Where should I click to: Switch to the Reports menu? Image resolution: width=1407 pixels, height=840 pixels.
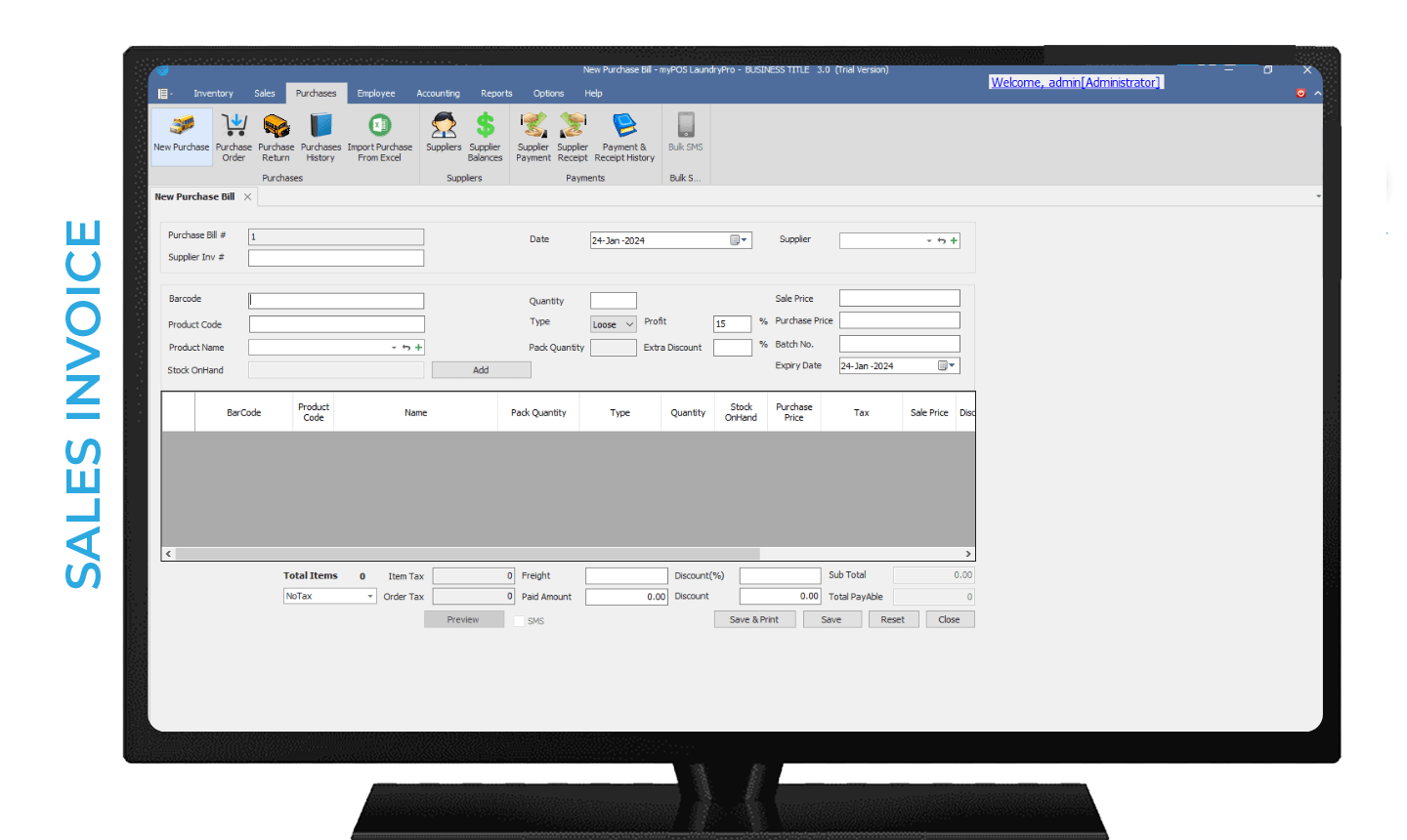point(496,93)
